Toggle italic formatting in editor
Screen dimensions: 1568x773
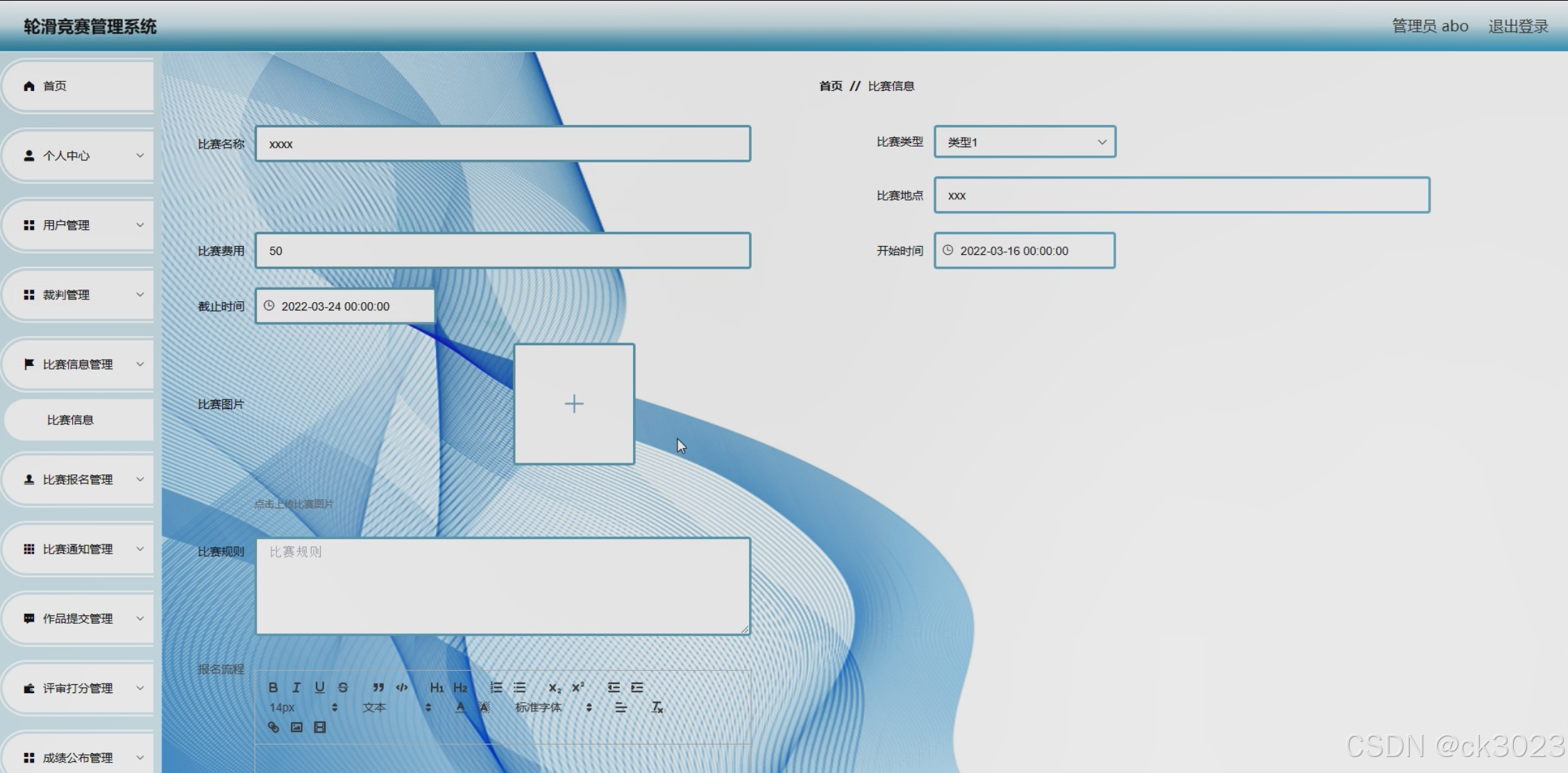[x=296, y=688]
